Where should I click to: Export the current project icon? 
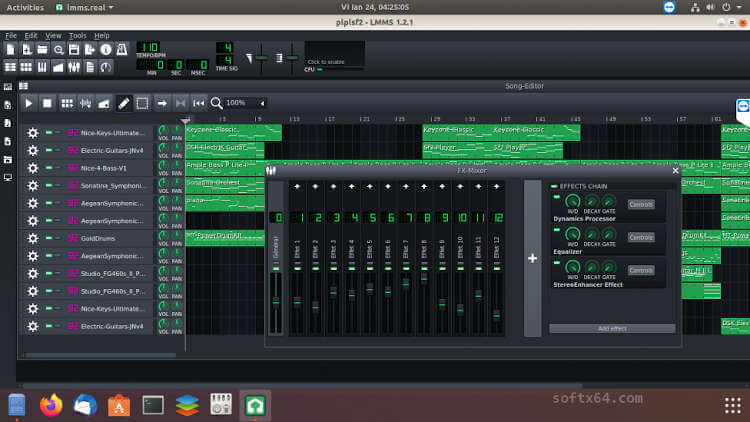[89, 49]
